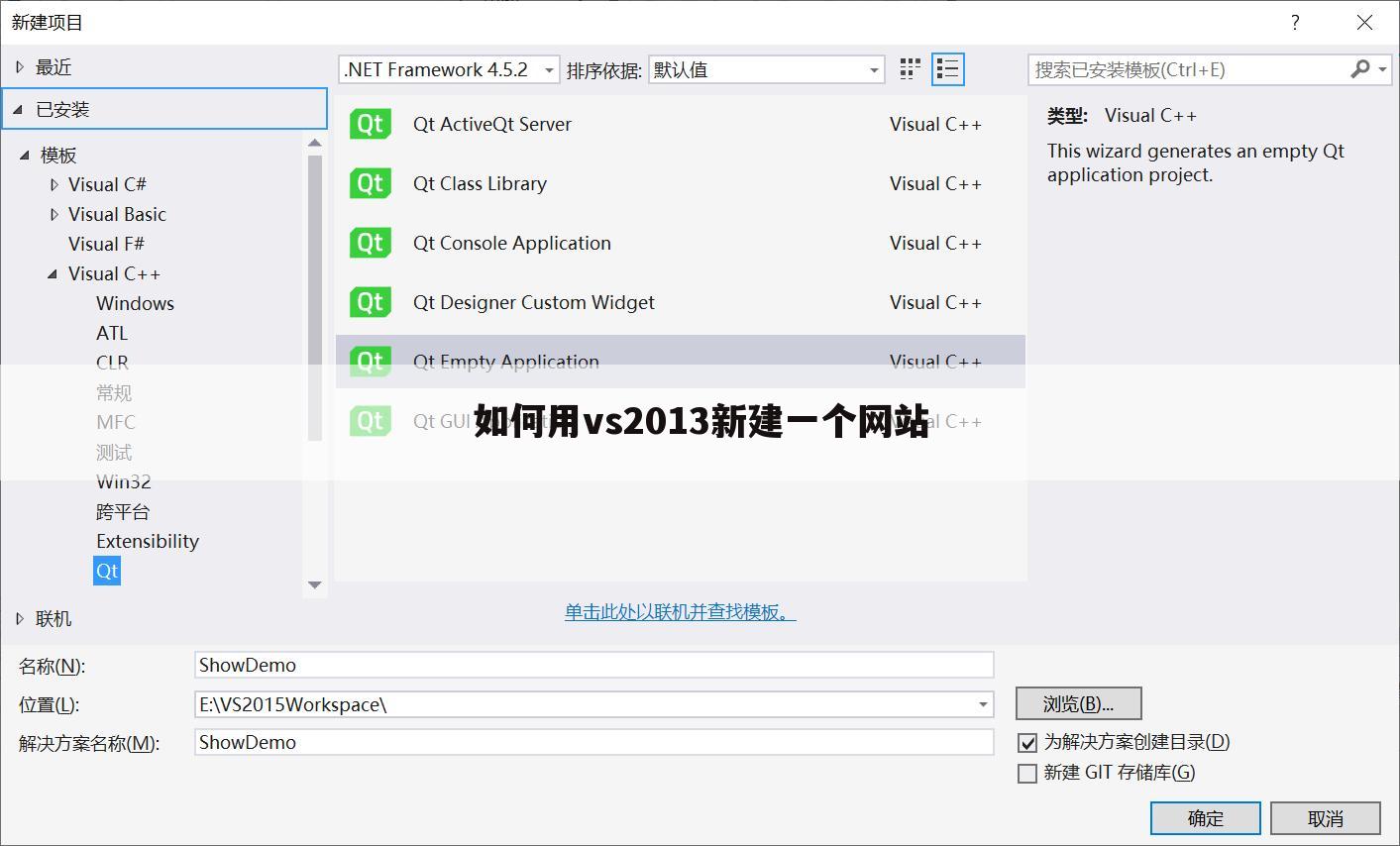1400x846 pixels.
Task: Select the Qt Console Application row text
Action: tap(512, 243)
